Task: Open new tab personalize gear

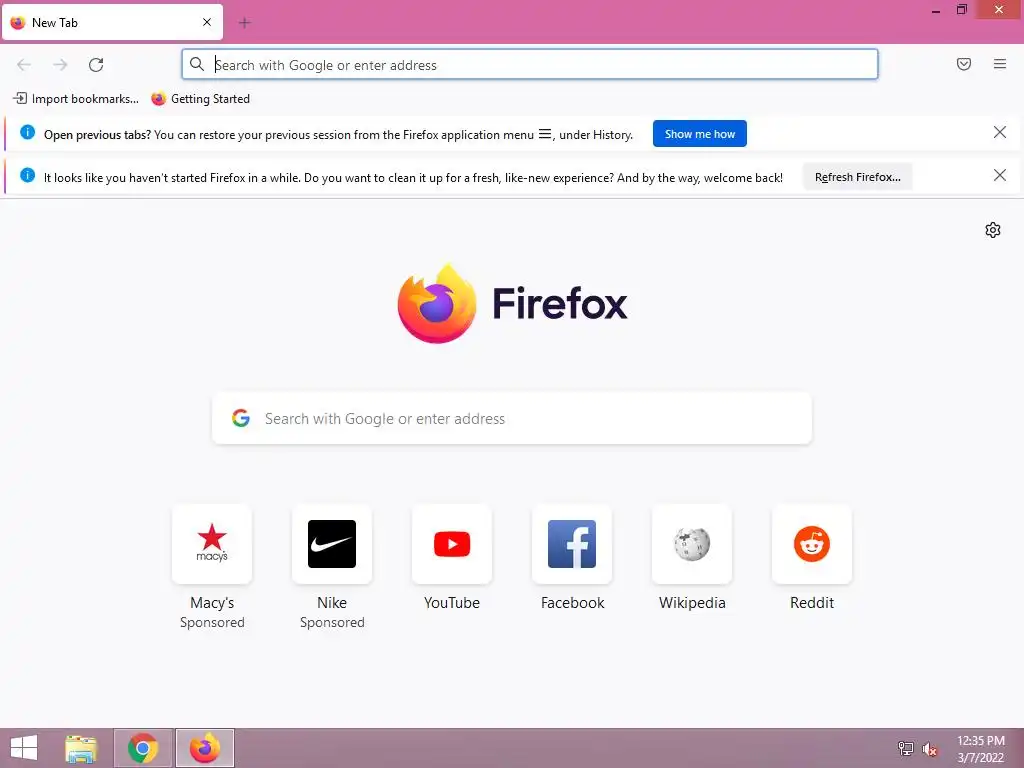Action: 993,230
